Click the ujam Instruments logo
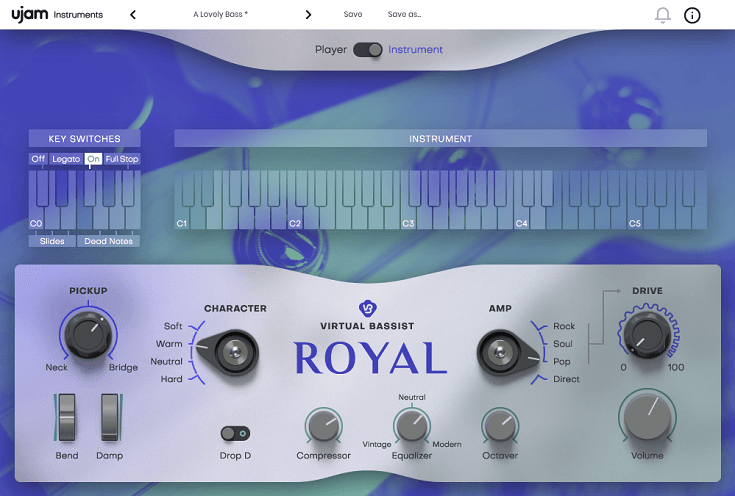The image size is (735, 496). (x=57, y=14)
